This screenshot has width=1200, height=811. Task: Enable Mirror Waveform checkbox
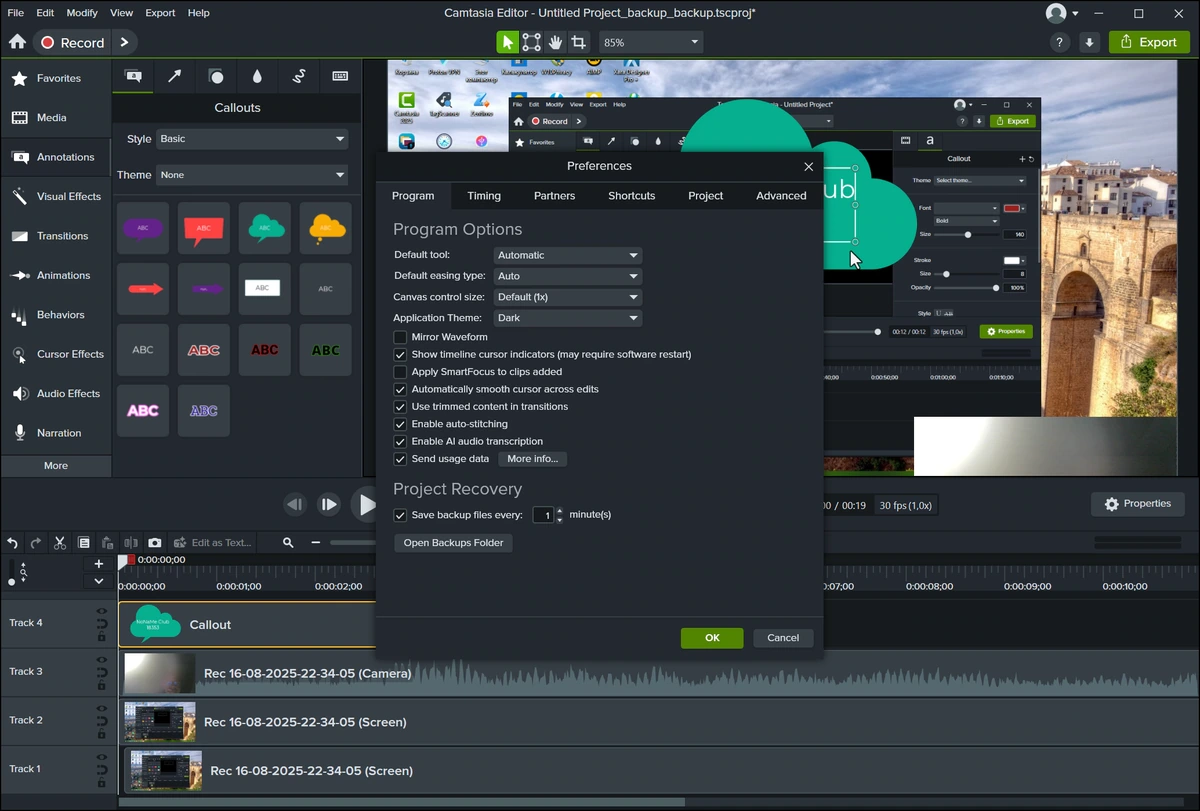400,337
